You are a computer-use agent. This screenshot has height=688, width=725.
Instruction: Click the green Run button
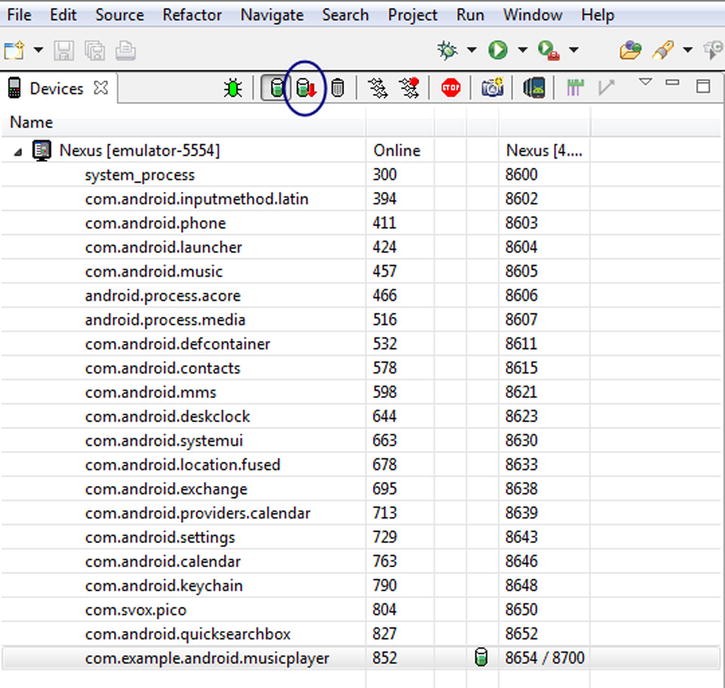498,49
